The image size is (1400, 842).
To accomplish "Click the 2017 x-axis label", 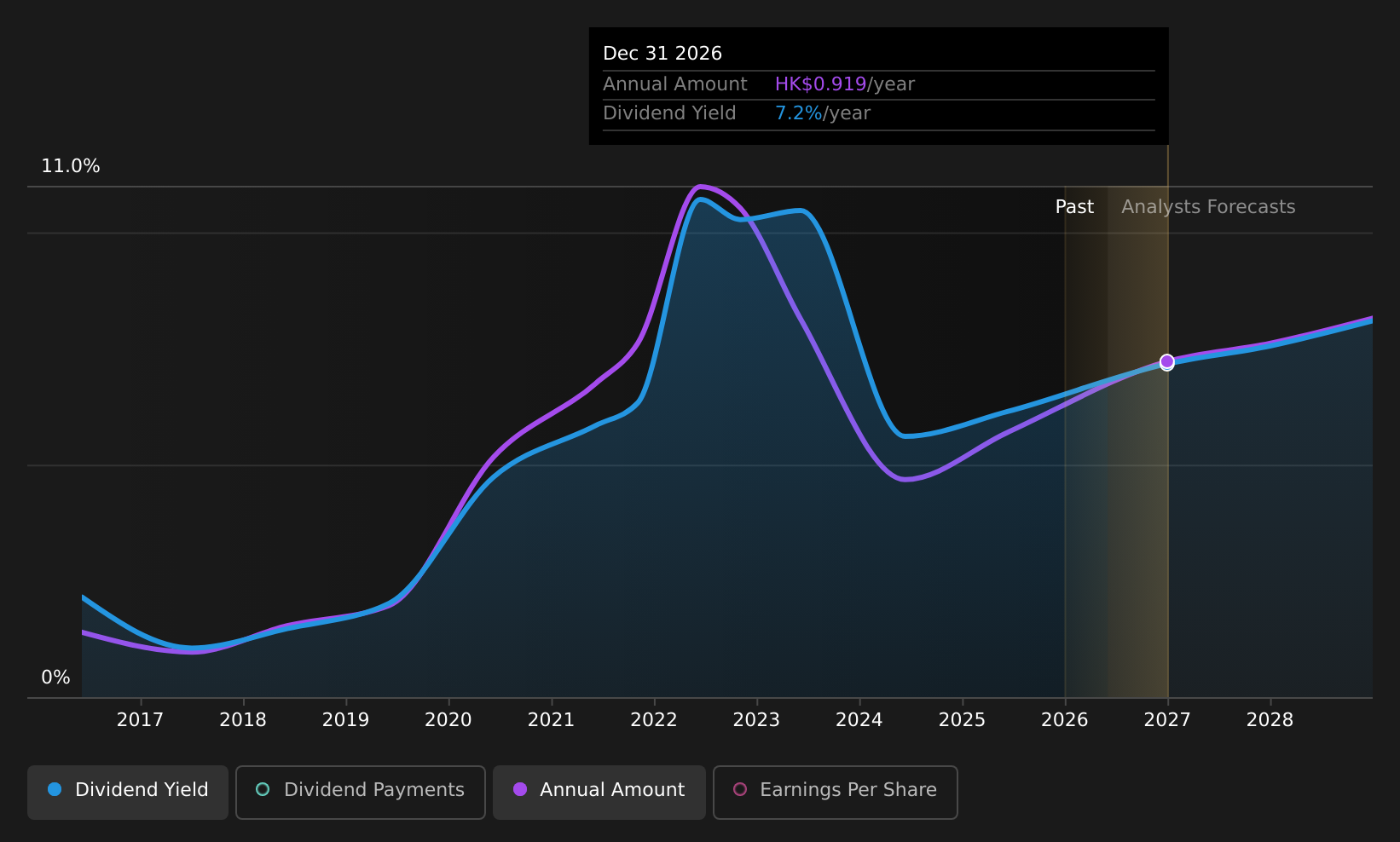I will tap(140, 720).
